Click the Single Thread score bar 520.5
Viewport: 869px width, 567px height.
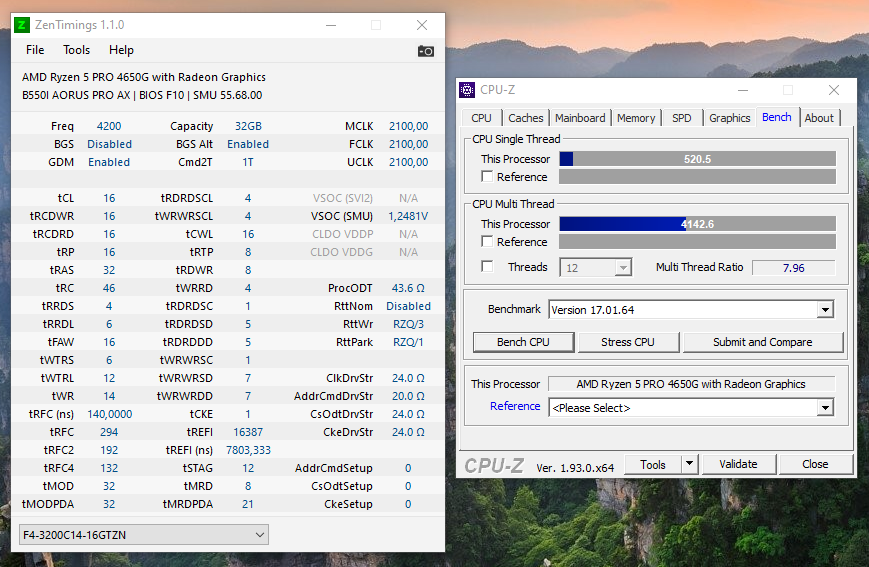point(697,159)
